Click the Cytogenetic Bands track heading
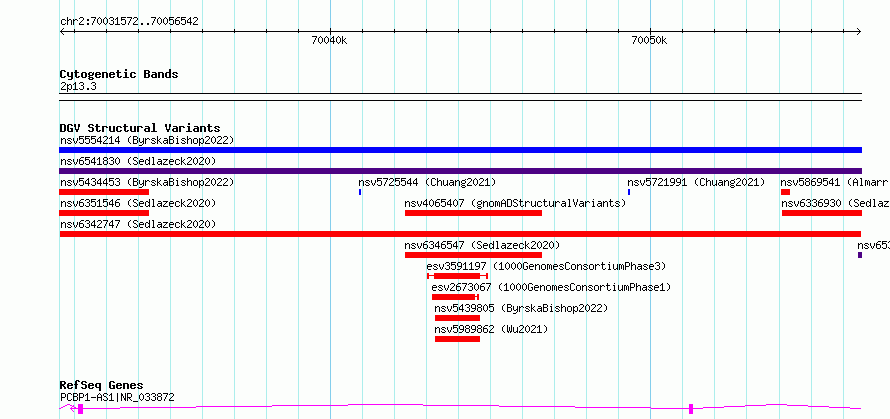890x419 pixels. pyautogui.click(x=119, y=74)
